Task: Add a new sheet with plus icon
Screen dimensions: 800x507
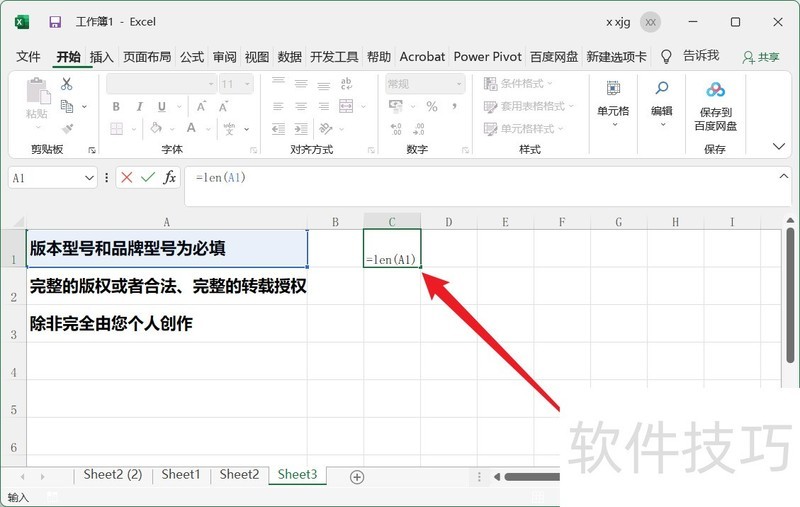Action: click(356, 476)
